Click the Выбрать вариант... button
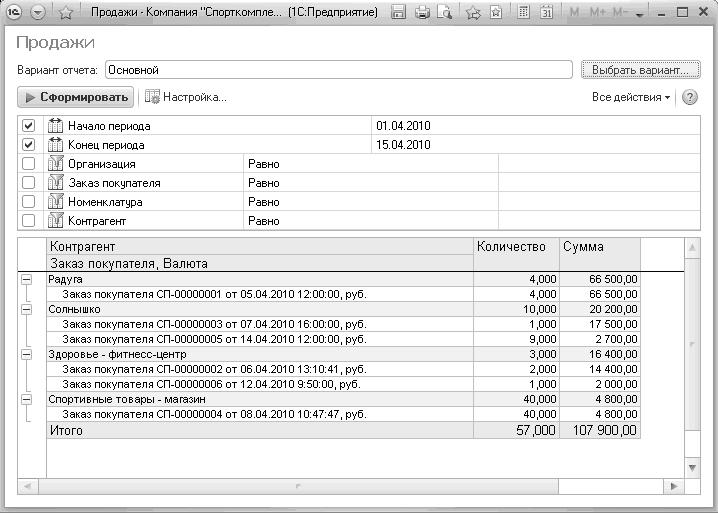718x513 pixels. click(x=640, y=70)
